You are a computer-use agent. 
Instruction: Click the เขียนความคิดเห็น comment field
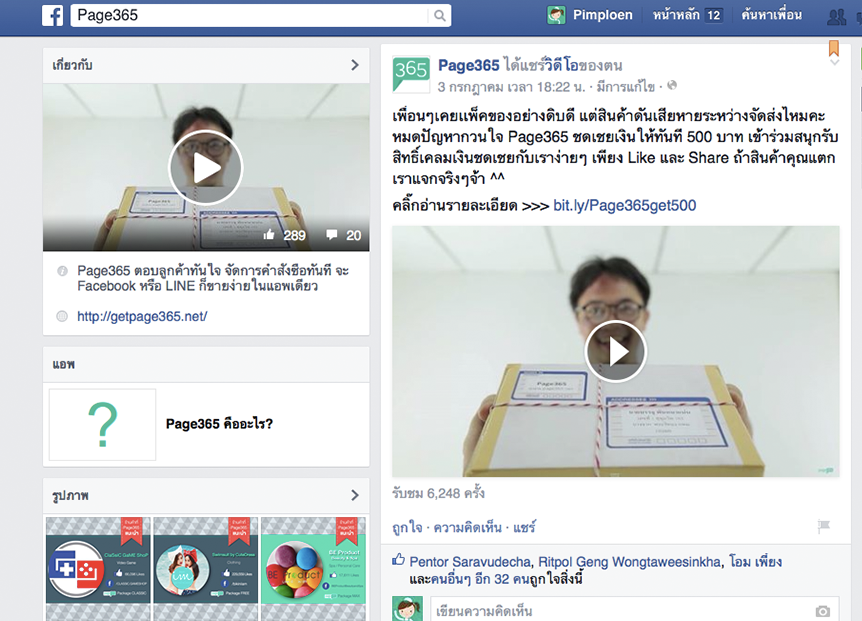[x=635, y=609]
